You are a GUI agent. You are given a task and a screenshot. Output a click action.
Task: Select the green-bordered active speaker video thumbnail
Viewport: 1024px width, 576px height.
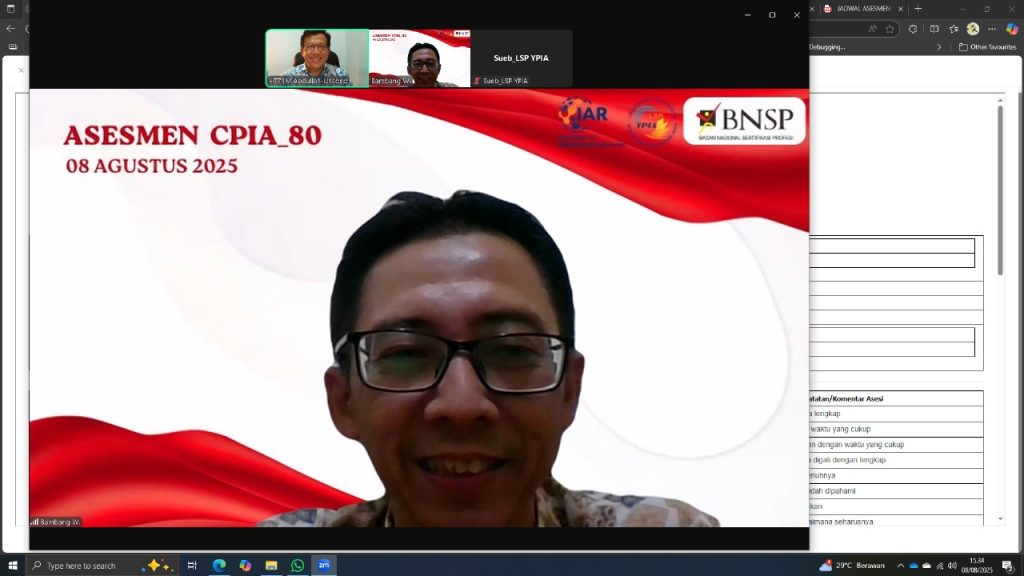pyautogui.click(x=317, y=58)
